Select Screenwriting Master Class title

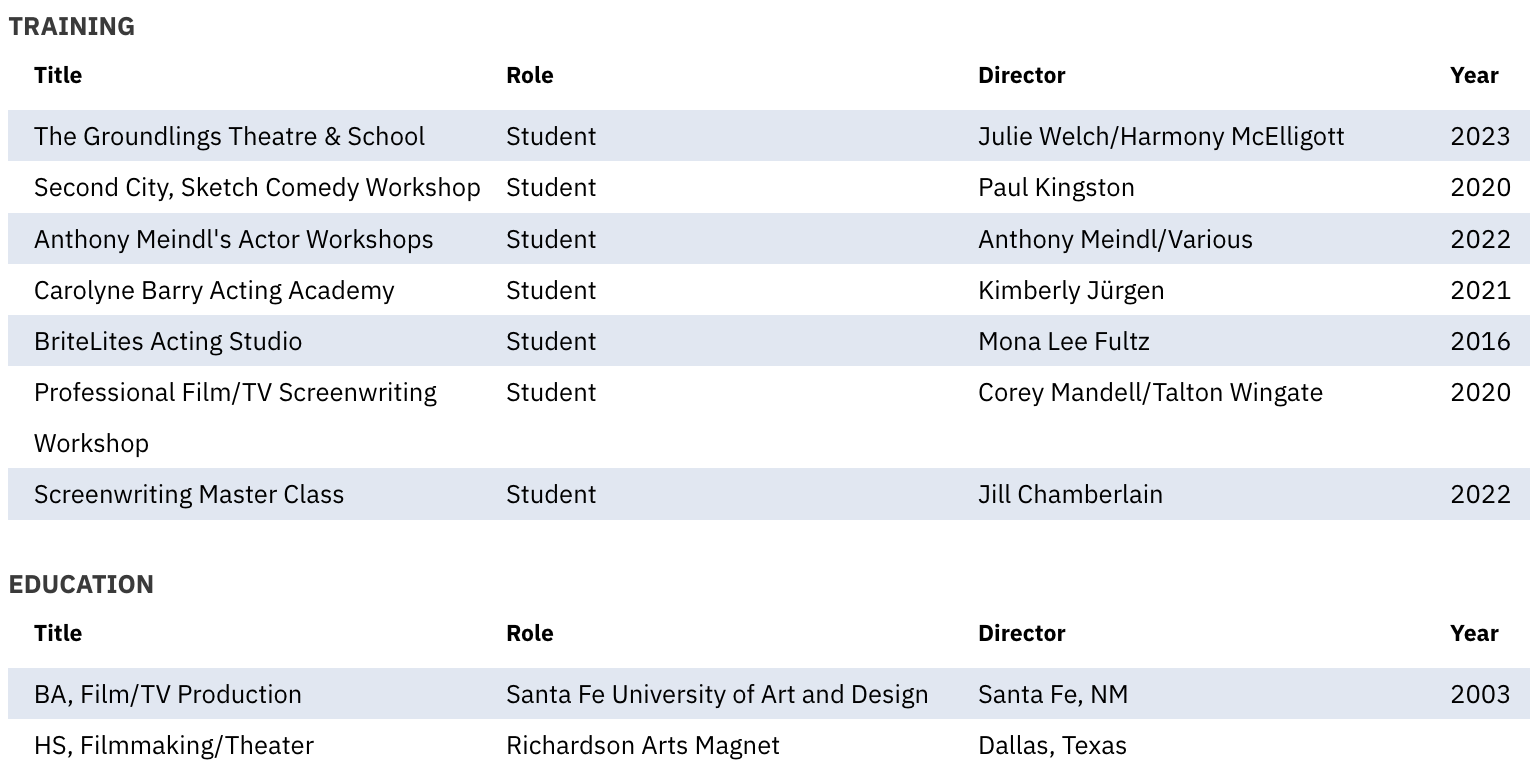[x=189, y=495]
